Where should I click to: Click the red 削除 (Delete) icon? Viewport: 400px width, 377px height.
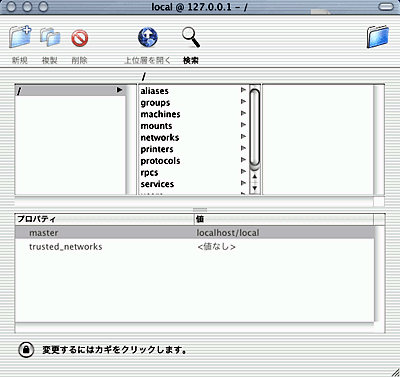80,38
